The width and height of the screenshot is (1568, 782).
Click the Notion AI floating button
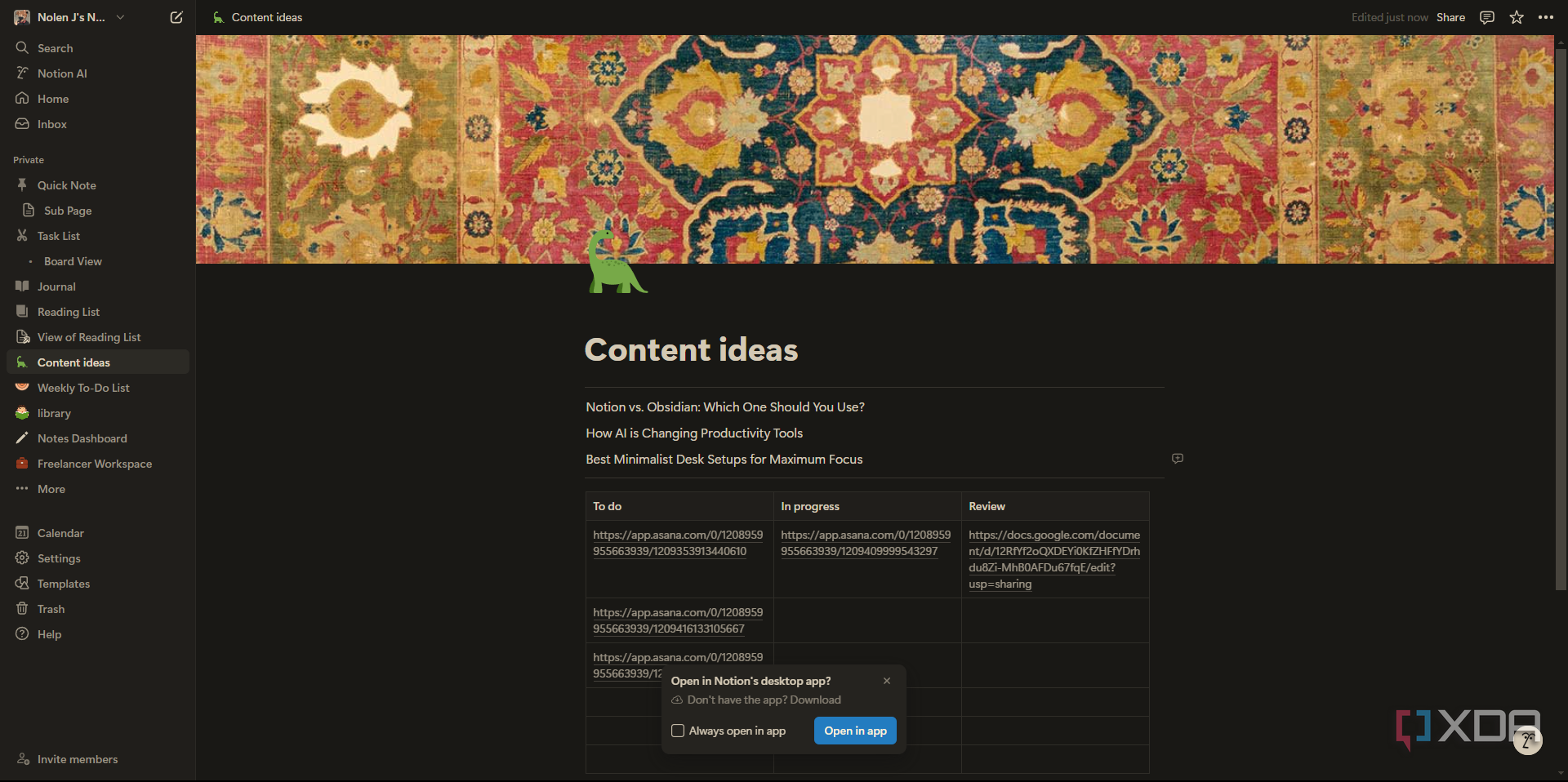pyautogui.click(x=1527, y=740)
